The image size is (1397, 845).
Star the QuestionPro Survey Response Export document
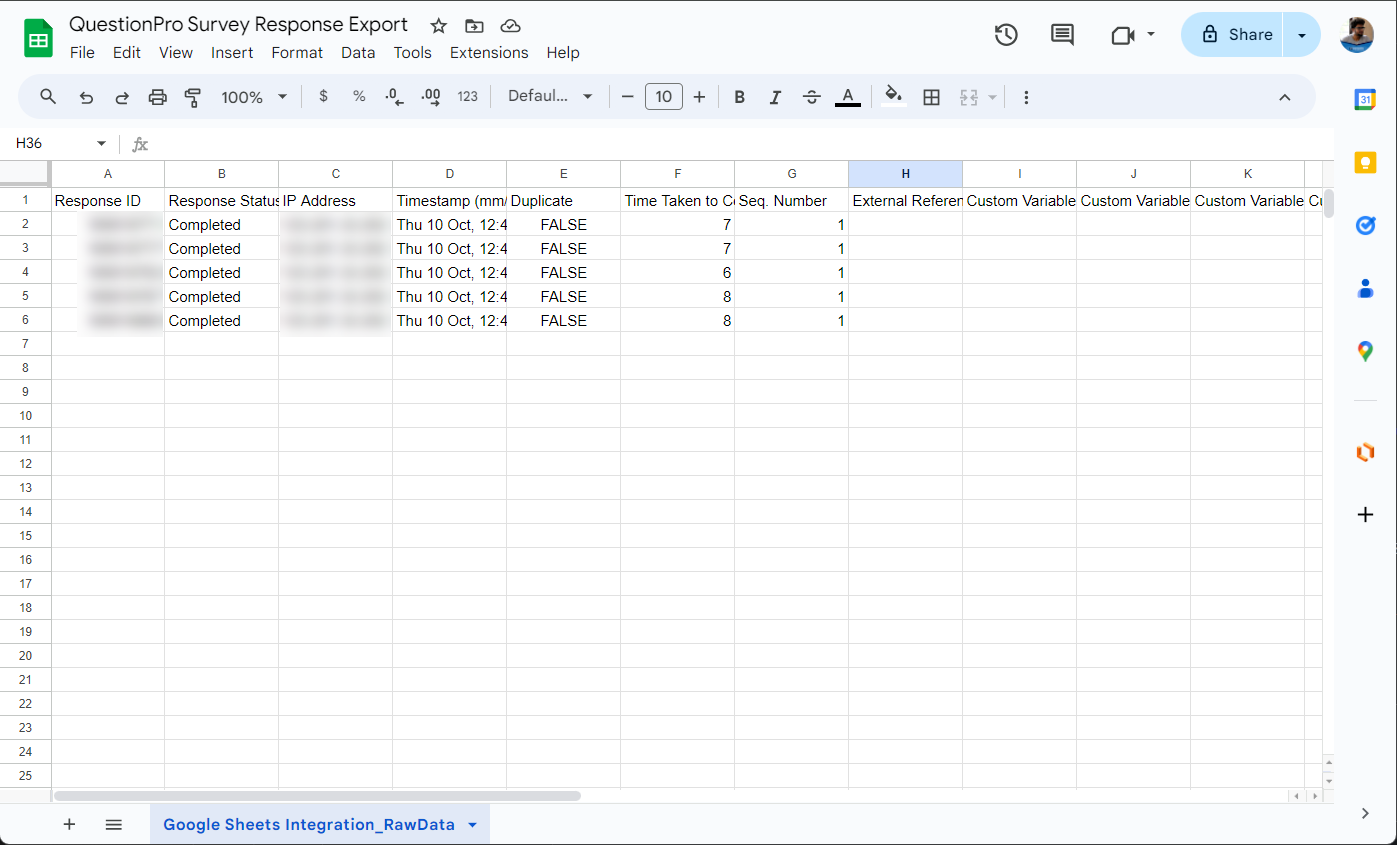click(x=438, y=26)
